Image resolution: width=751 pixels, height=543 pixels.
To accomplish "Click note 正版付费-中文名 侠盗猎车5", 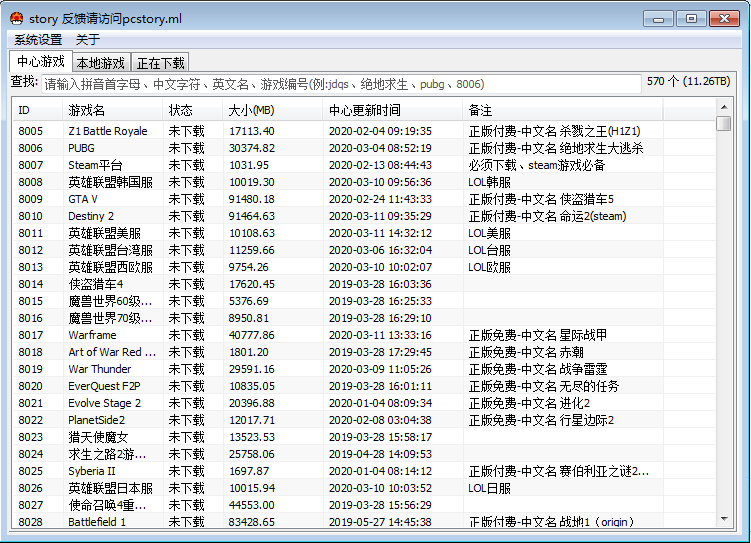I will pyautogui.click(x=541, y=199).
